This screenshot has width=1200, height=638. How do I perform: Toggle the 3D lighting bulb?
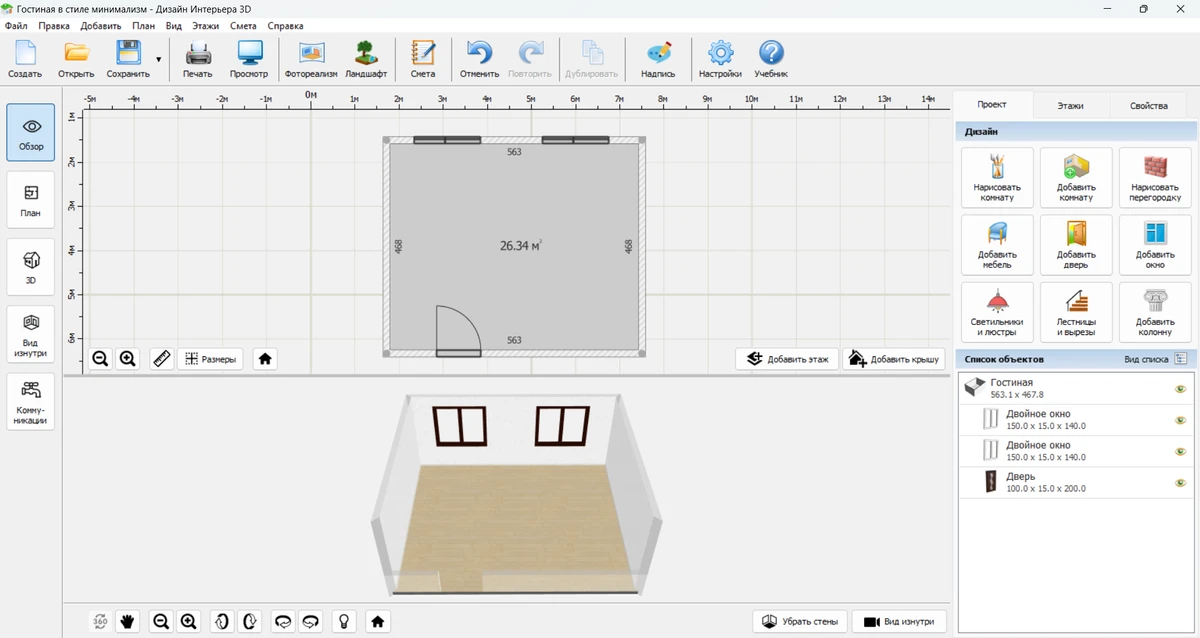click(x=344, y=621)
